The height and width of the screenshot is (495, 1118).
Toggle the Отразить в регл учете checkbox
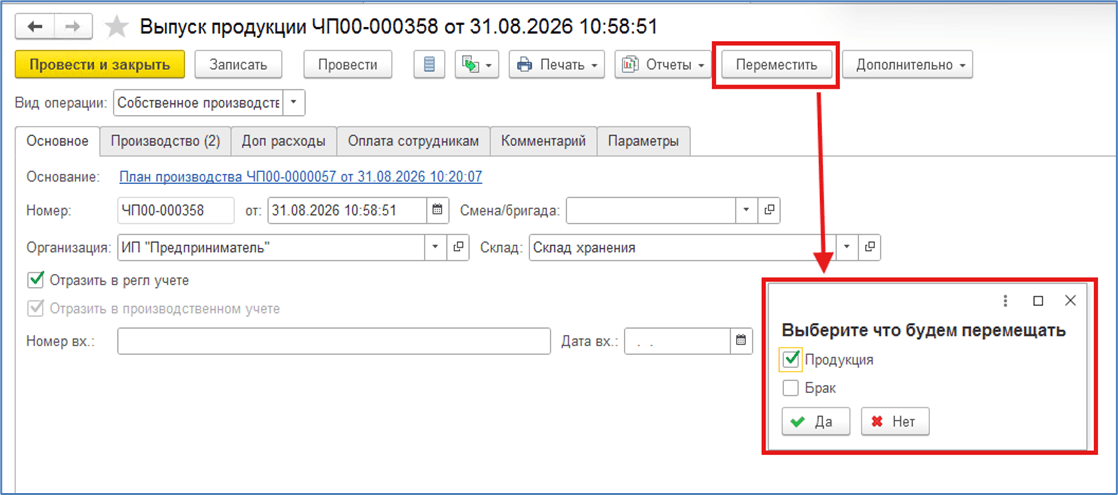(x=34, y=280)
